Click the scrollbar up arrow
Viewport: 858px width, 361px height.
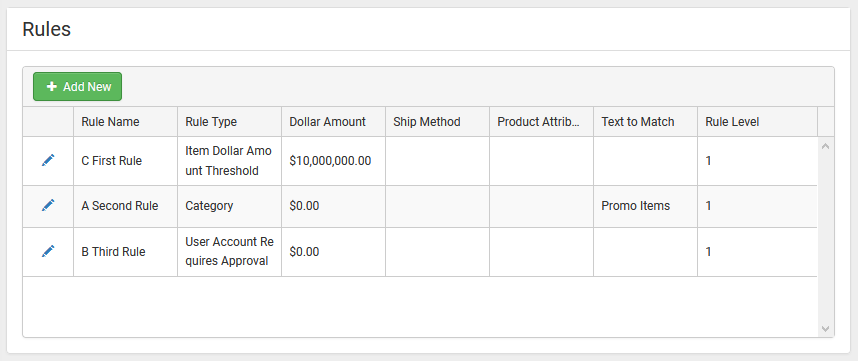pyautogui.click(x=826, y=146)
